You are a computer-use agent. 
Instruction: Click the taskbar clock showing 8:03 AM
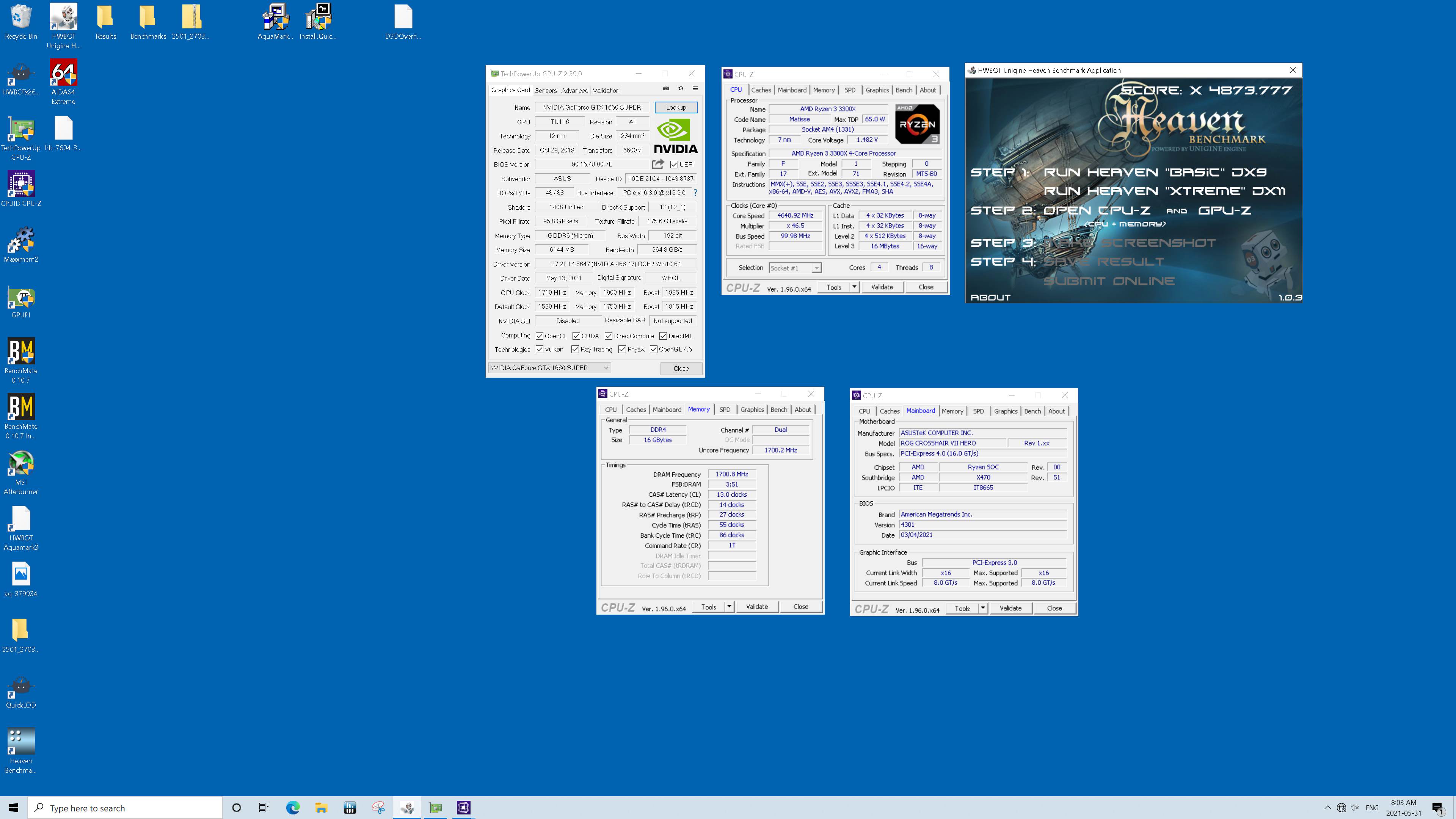coord(1403,808)
